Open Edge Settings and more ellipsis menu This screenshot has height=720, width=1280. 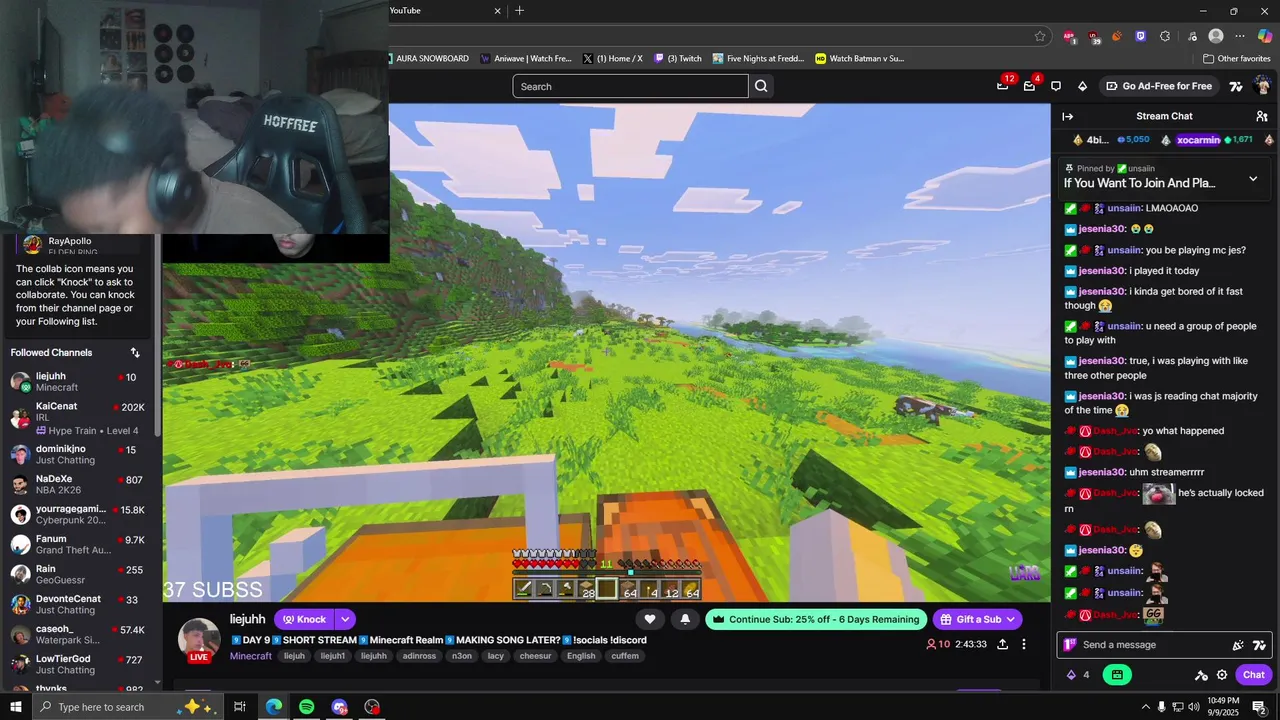[x=1240, y=36]
